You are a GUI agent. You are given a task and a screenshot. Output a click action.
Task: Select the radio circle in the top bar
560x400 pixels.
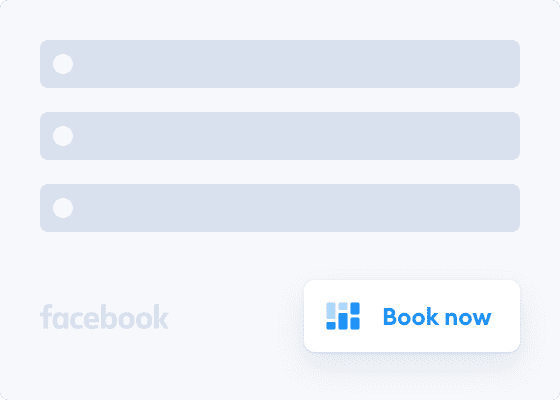(63, 64)
